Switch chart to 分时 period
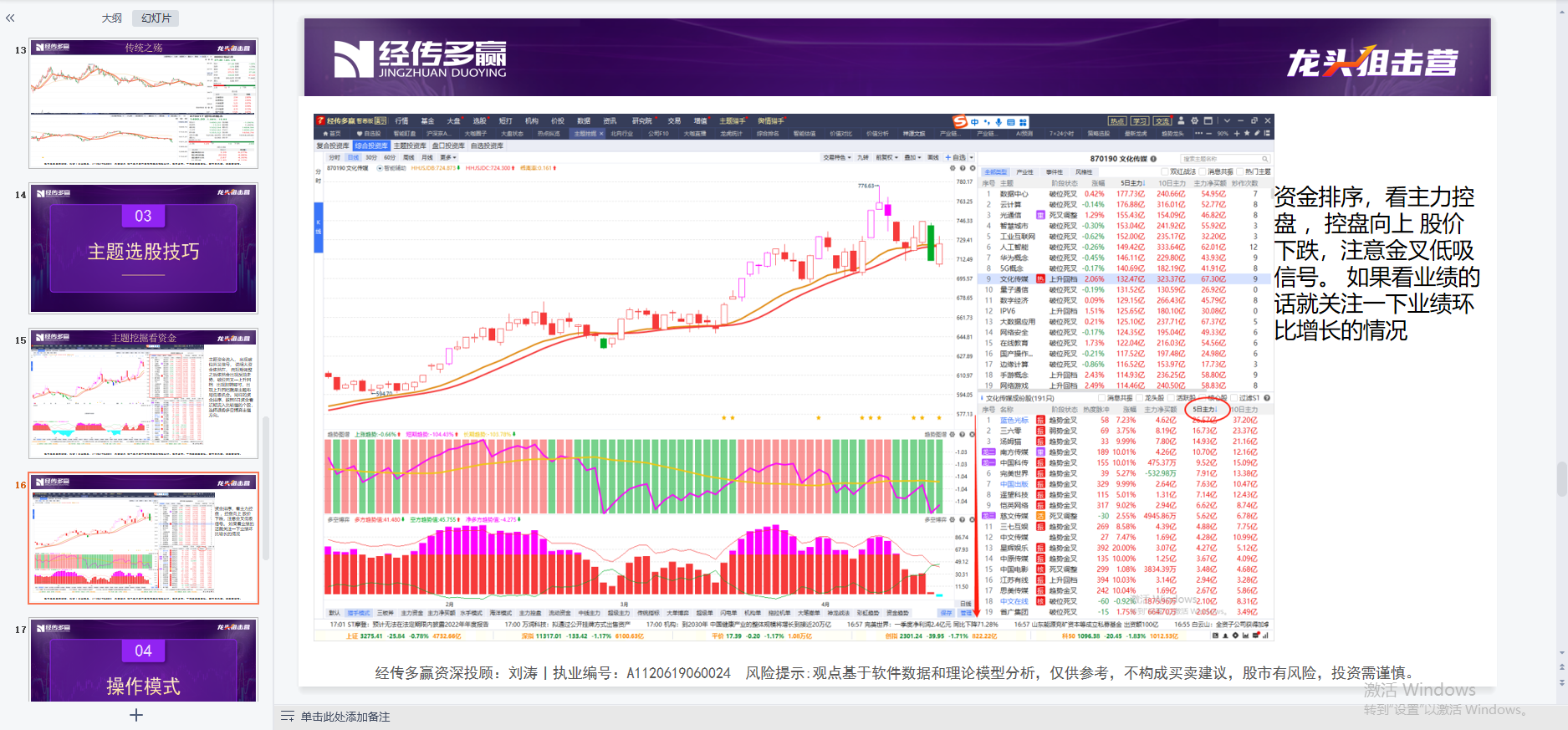The width and height of the screenshot is (1568, 730). tap(335, 157)
